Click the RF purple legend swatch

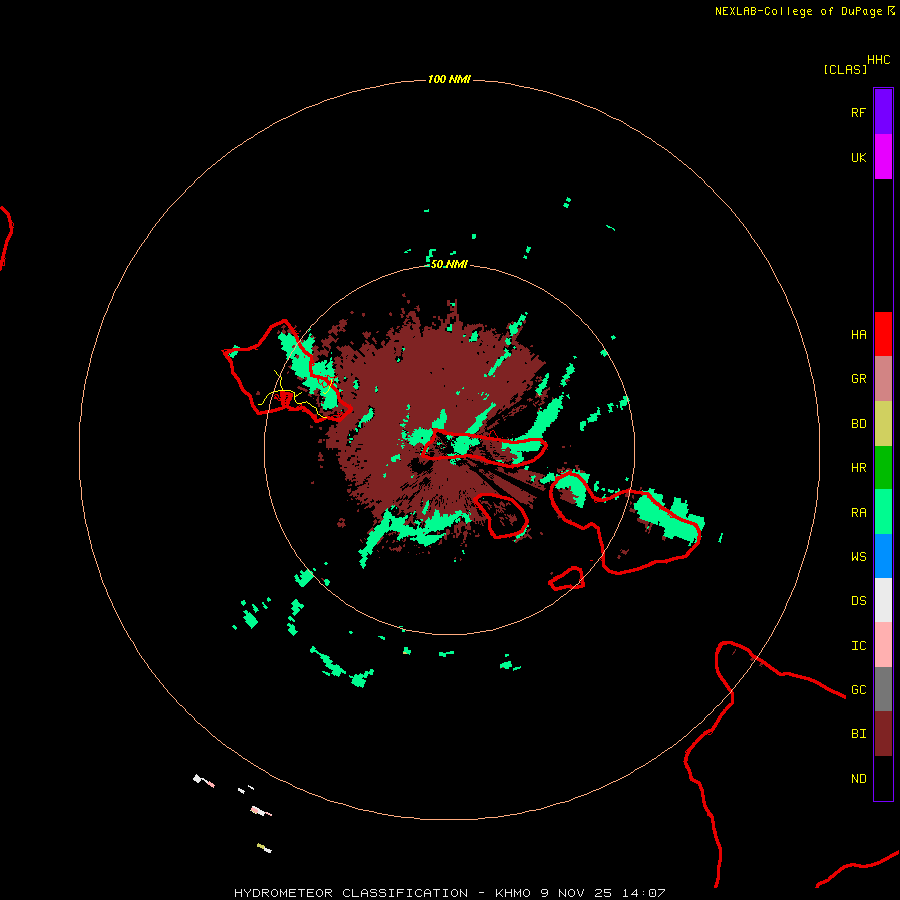pyautogui.click(x=883, y=112)
